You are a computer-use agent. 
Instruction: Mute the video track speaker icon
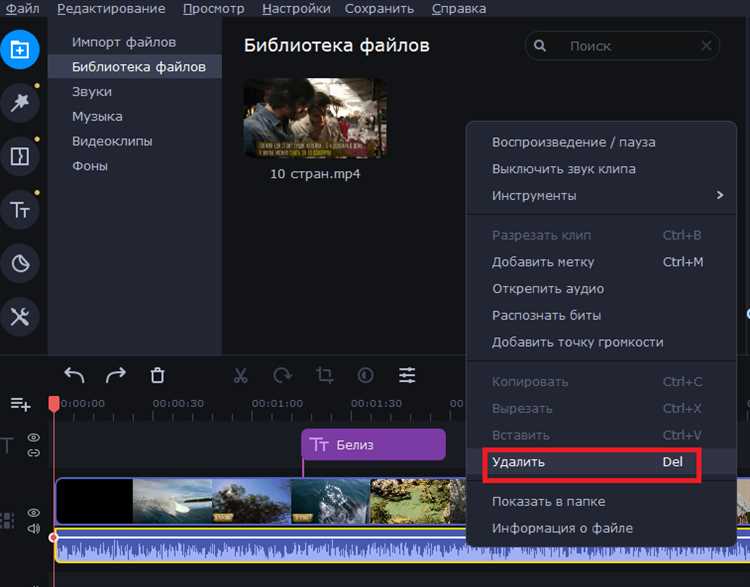point(34,528)
